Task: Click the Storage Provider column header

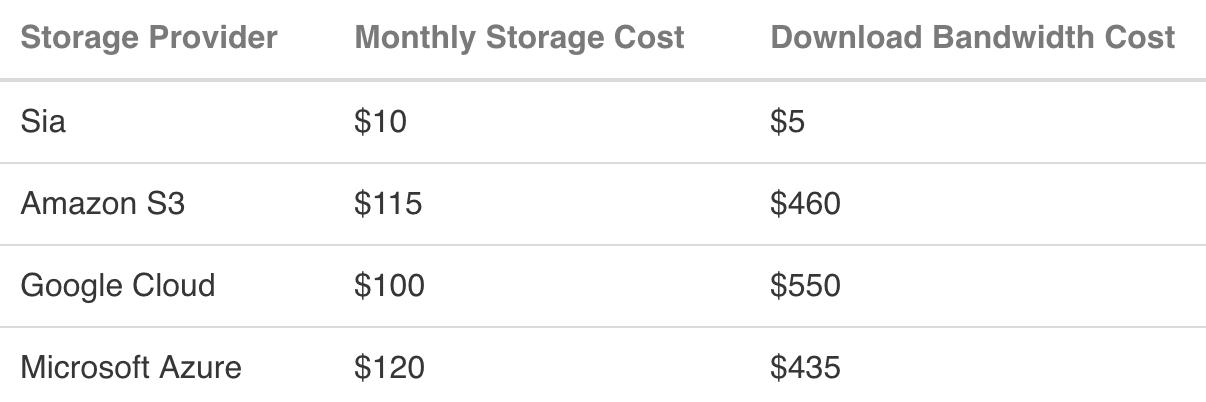Action: pyautogui.click(x=149, y=38)
